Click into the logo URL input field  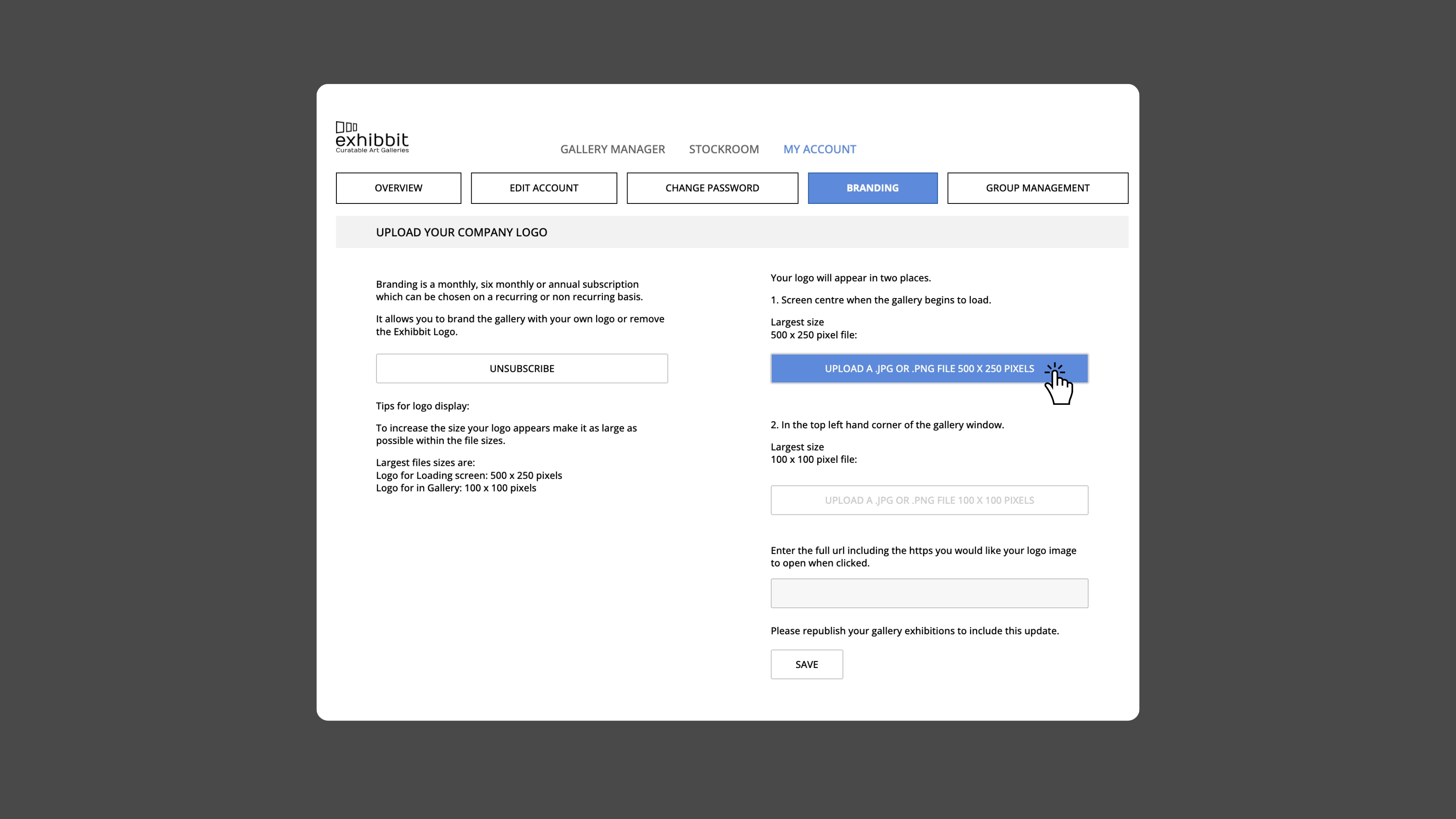pos(929,593)
